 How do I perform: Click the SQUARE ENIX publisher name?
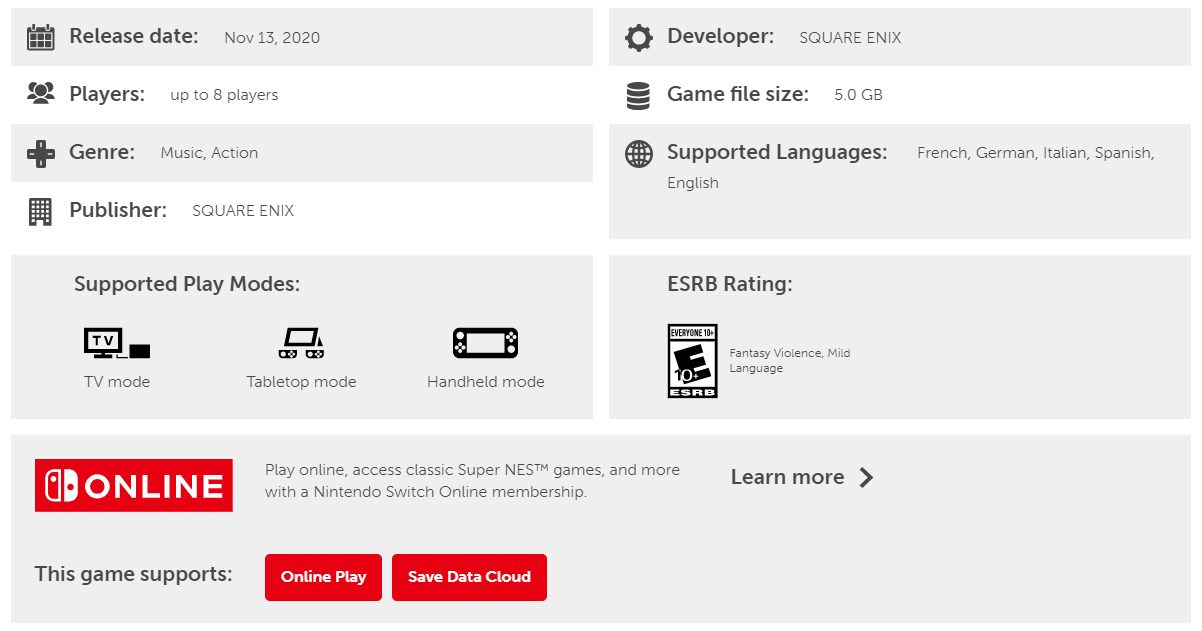pyautogui.click(x=243, y=211)
